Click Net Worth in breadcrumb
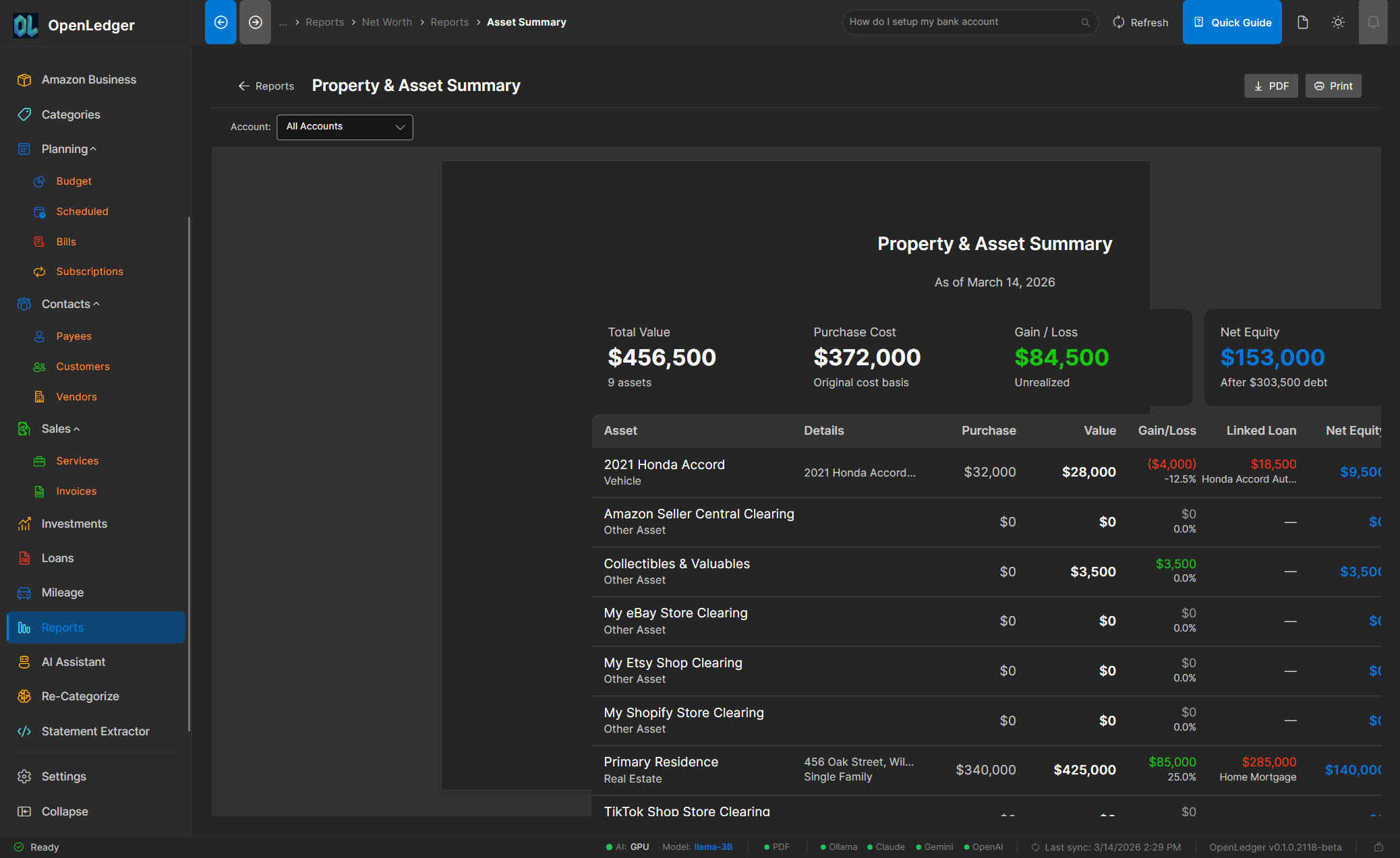 [386, 22]
